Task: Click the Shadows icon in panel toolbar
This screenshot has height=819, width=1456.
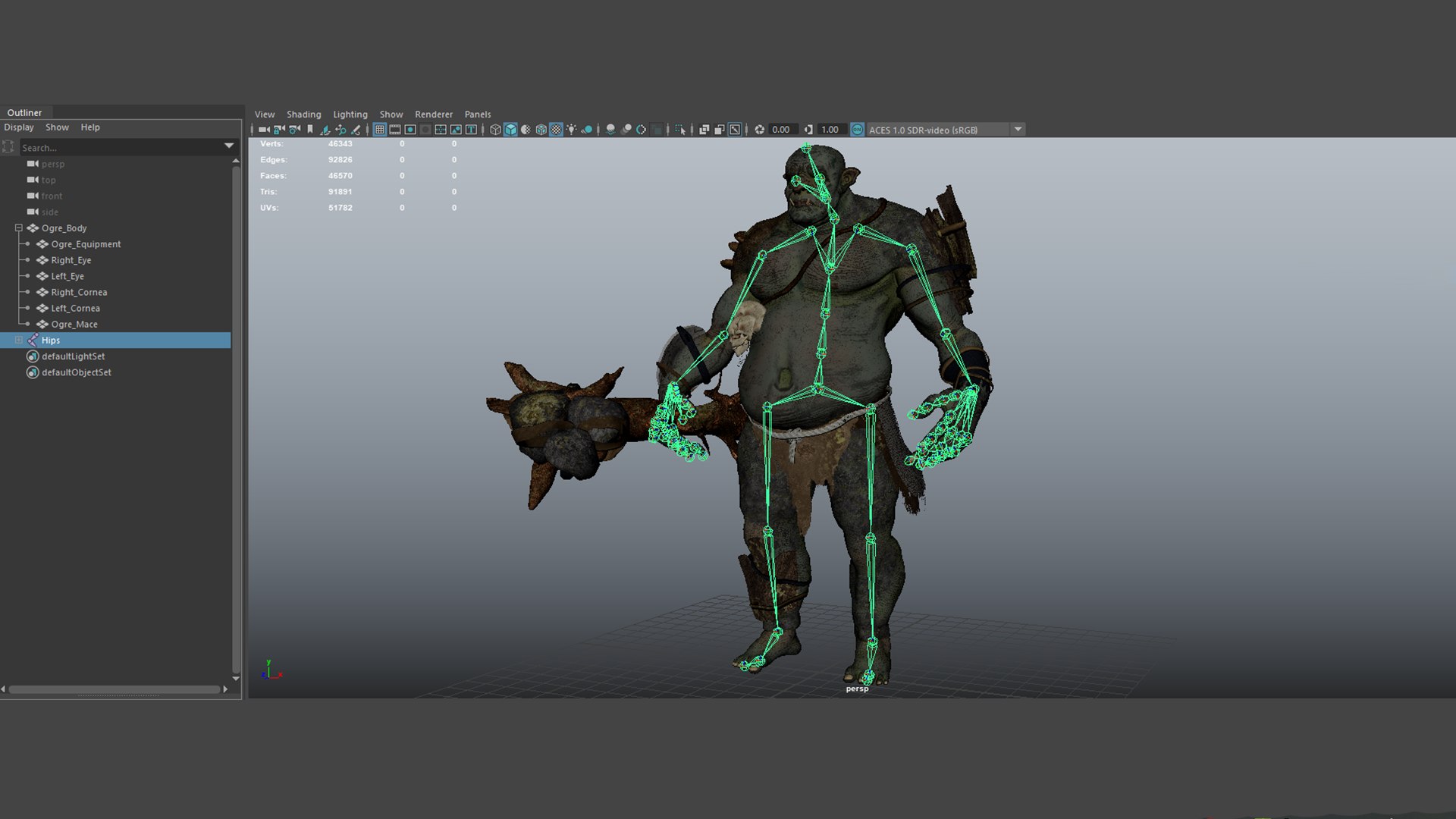Action: [x=586, y=130]
